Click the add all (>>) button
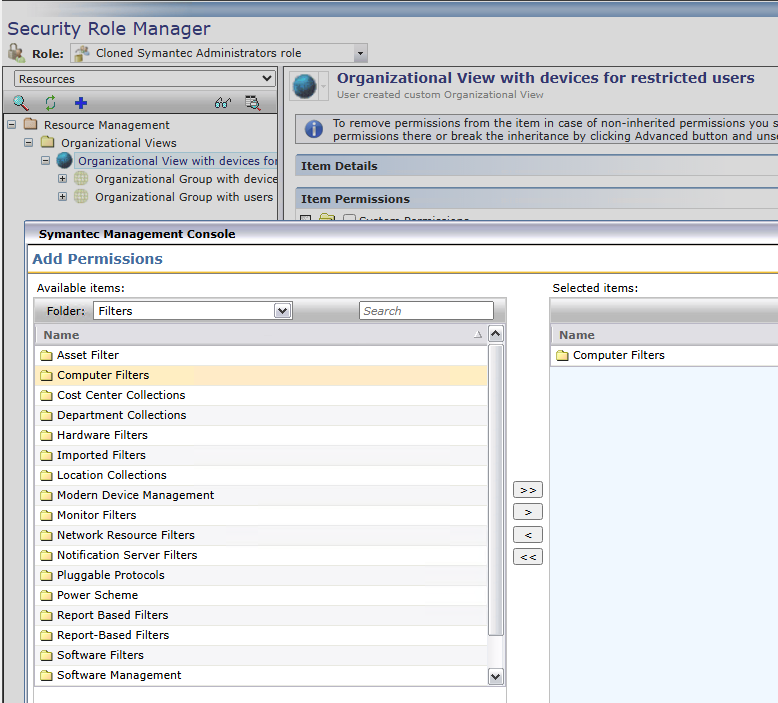Viewport: 778px width, 703px height. pyautogui.click(x=528, y=490)
